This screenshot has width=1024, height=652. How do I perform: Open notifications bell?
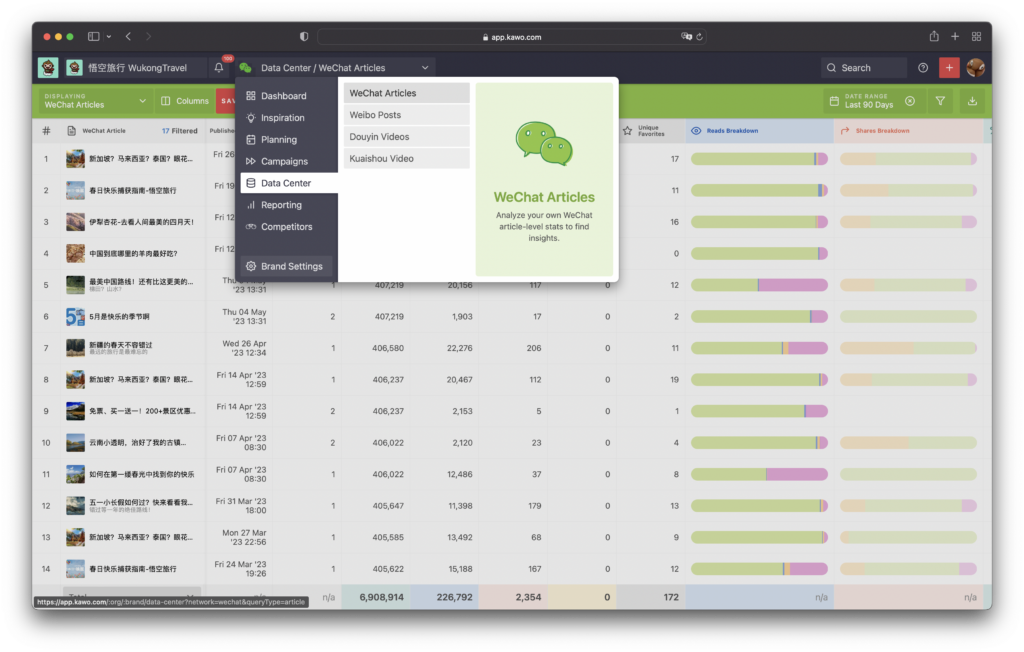click(219, 67)
